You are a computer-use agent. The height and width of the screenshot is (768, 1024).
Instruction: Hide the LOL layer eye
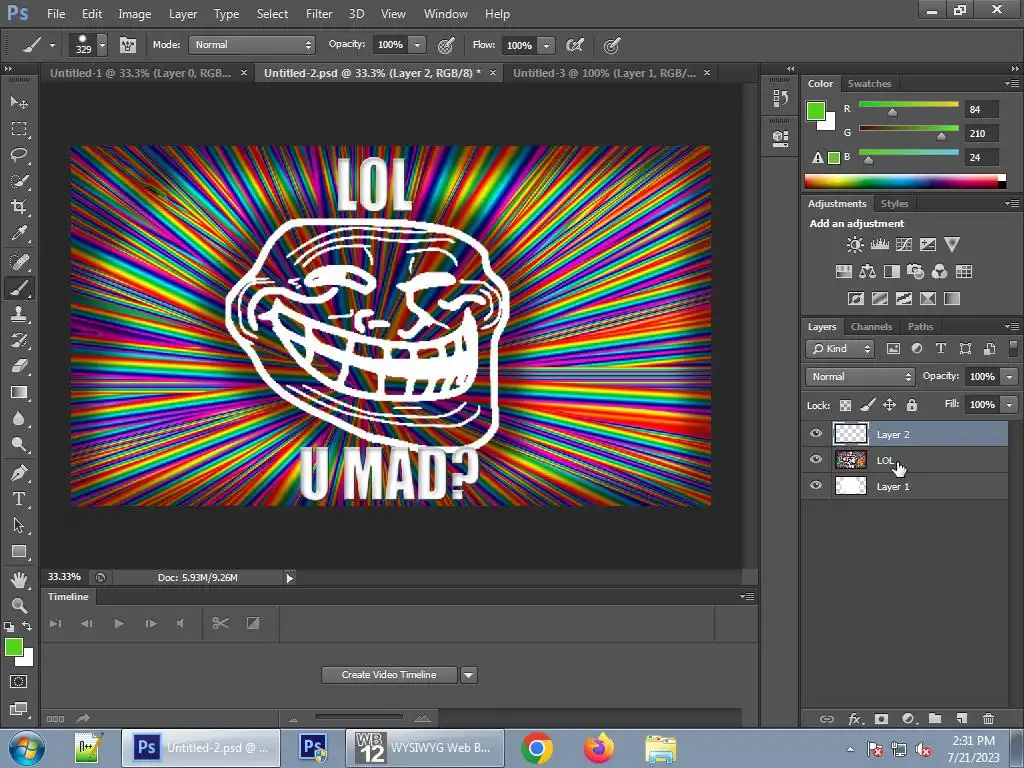[816, 460]
